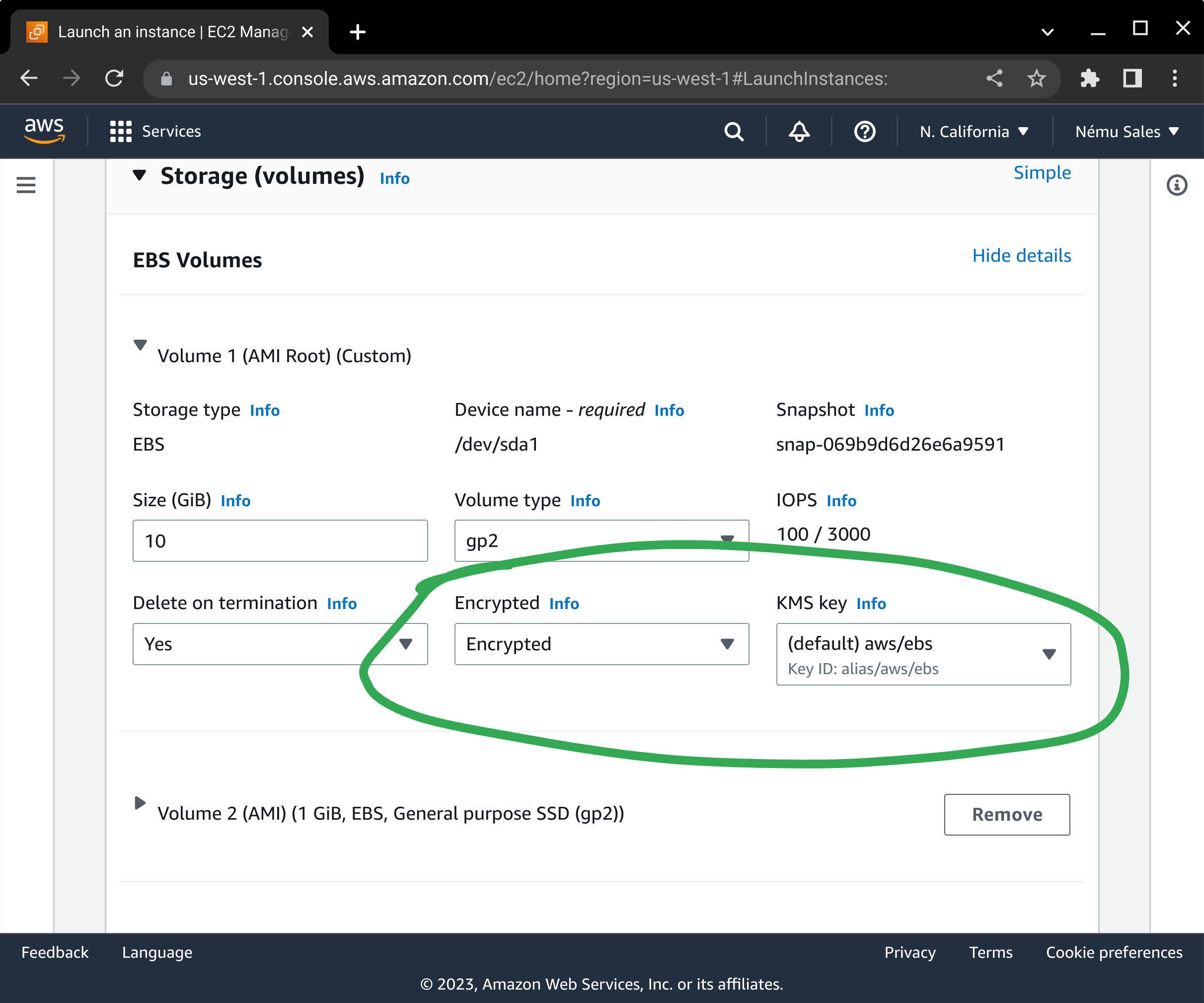Click the AWS logo home icon

point(44,131)
